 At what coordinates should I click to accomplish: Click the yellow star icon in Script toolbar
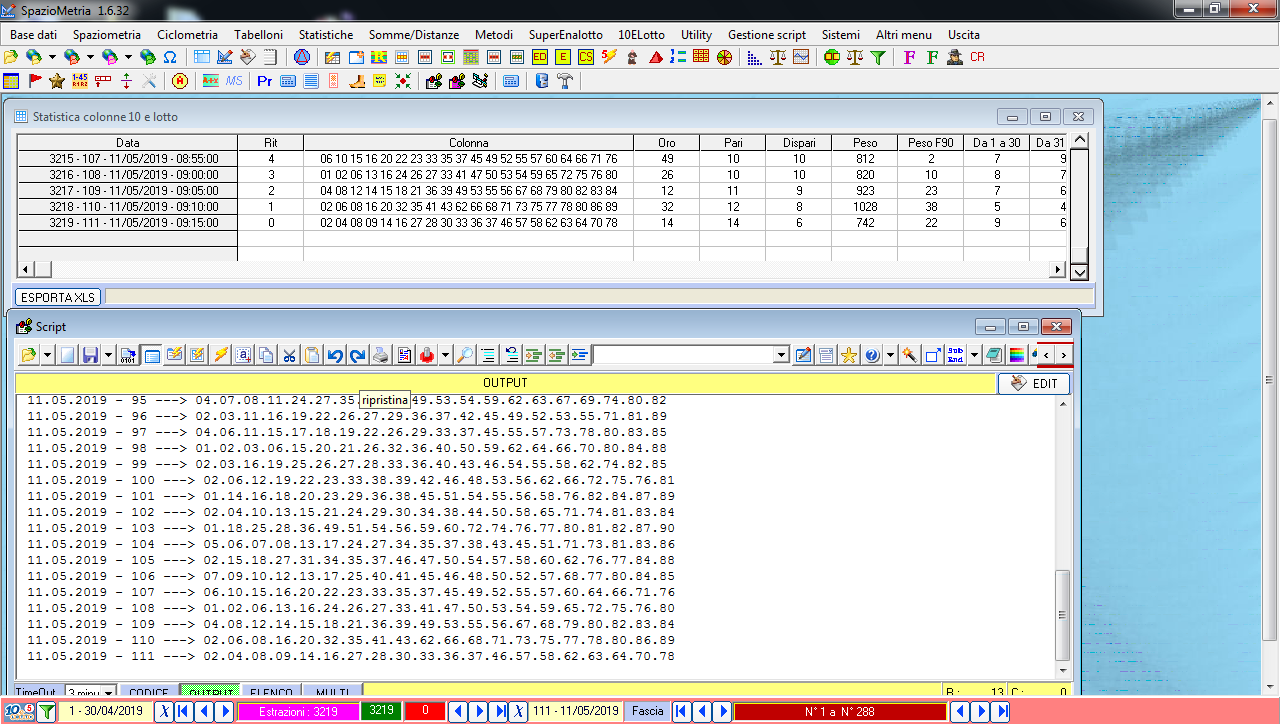pyautogui.click(x=849, y=355)
